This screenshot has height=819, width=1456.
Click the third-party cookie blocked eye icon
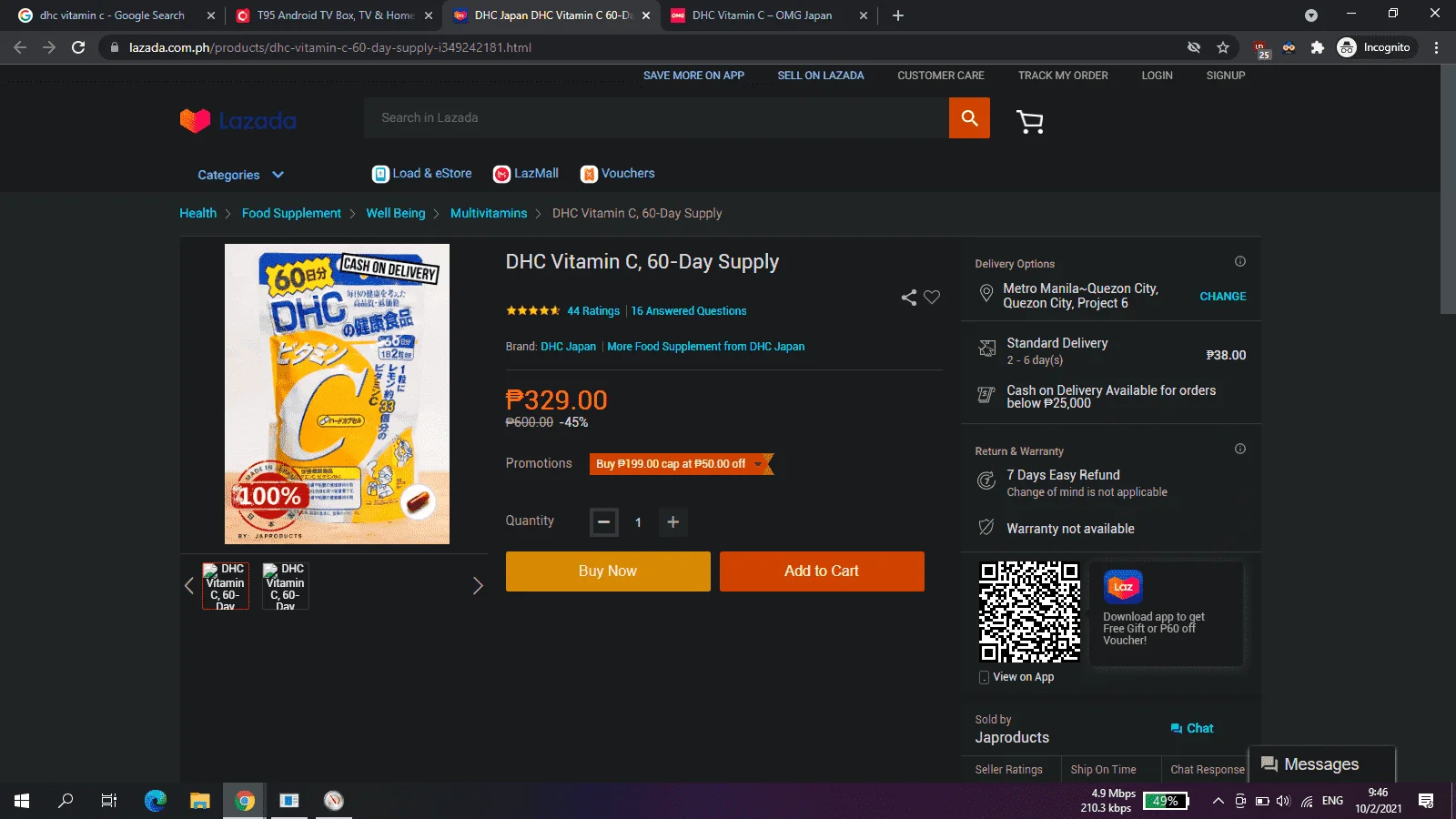coord(1194,47)
